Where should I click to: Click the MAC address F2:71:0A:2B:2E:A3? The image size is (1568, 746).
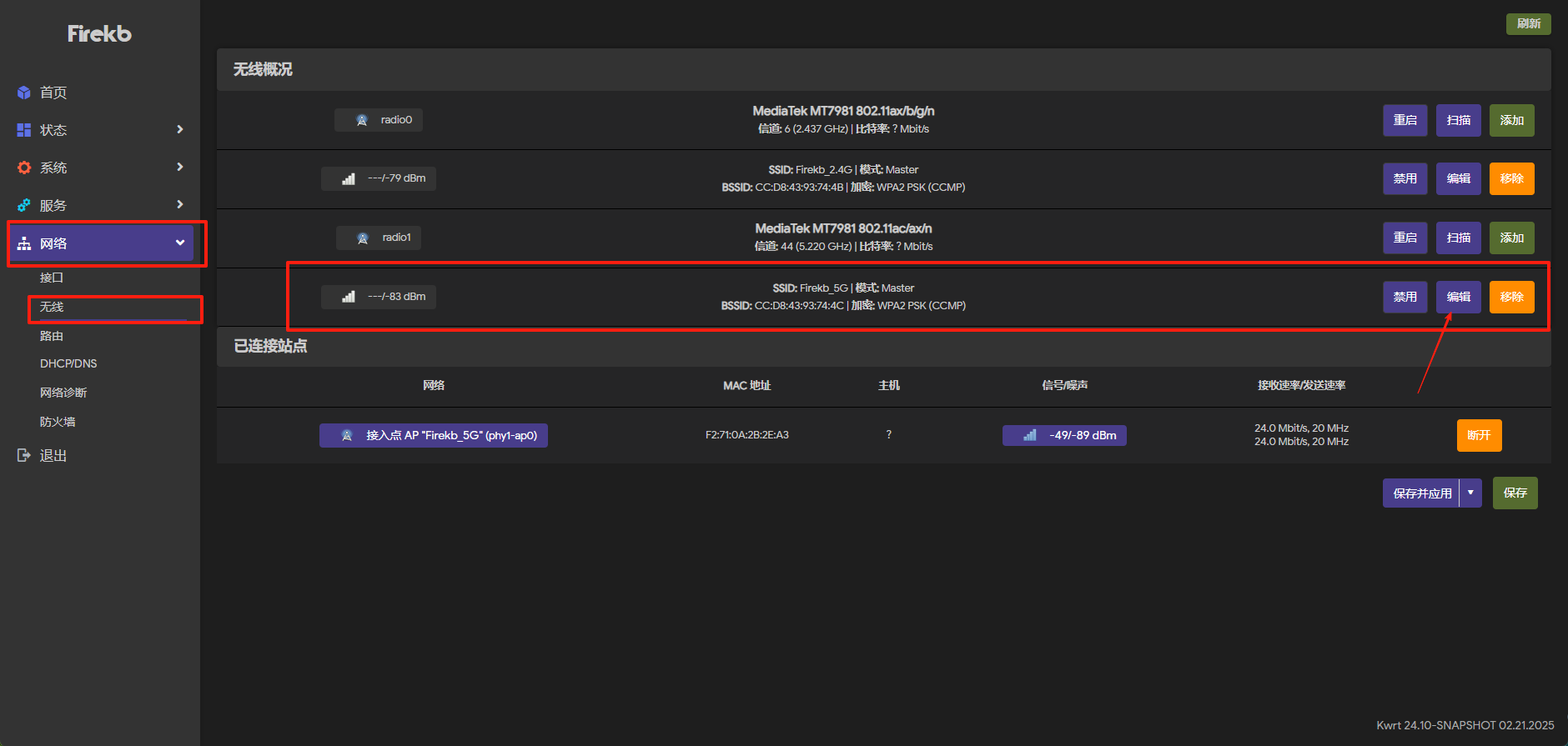pos(747,435)
